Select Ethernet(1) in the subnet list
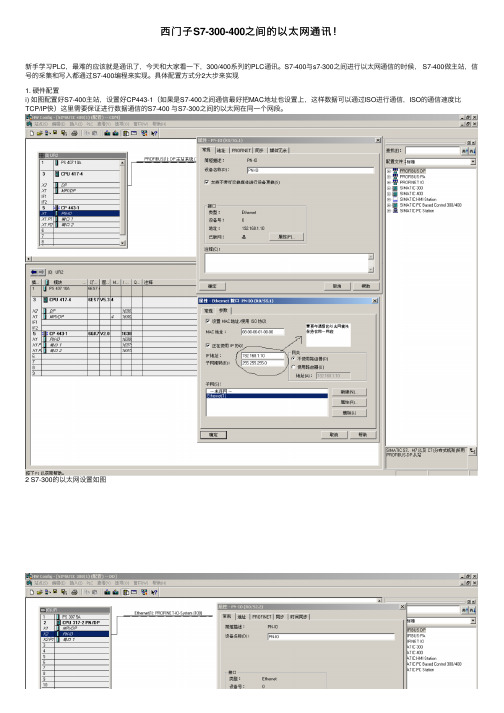This screenshot has width=504, height=713. (x=267, y=396)
